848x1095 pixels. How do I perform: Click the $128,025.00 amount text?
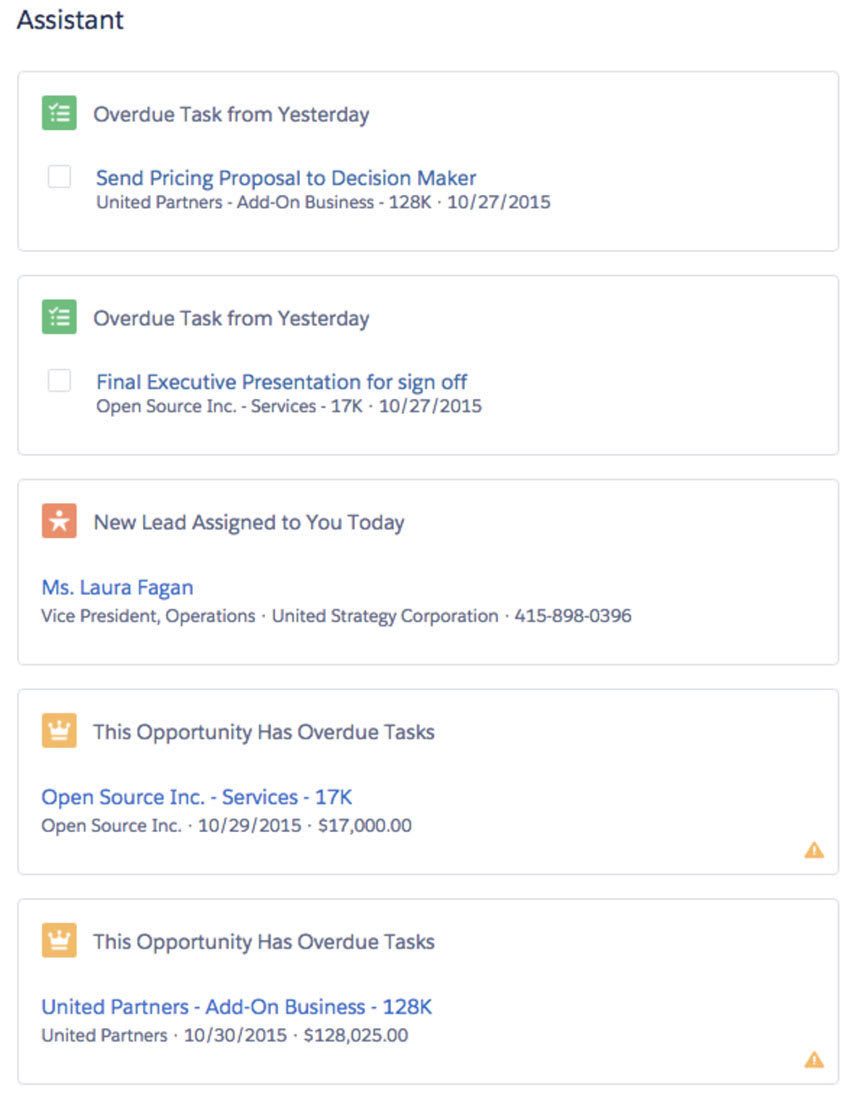click(x=361, y=1035)
